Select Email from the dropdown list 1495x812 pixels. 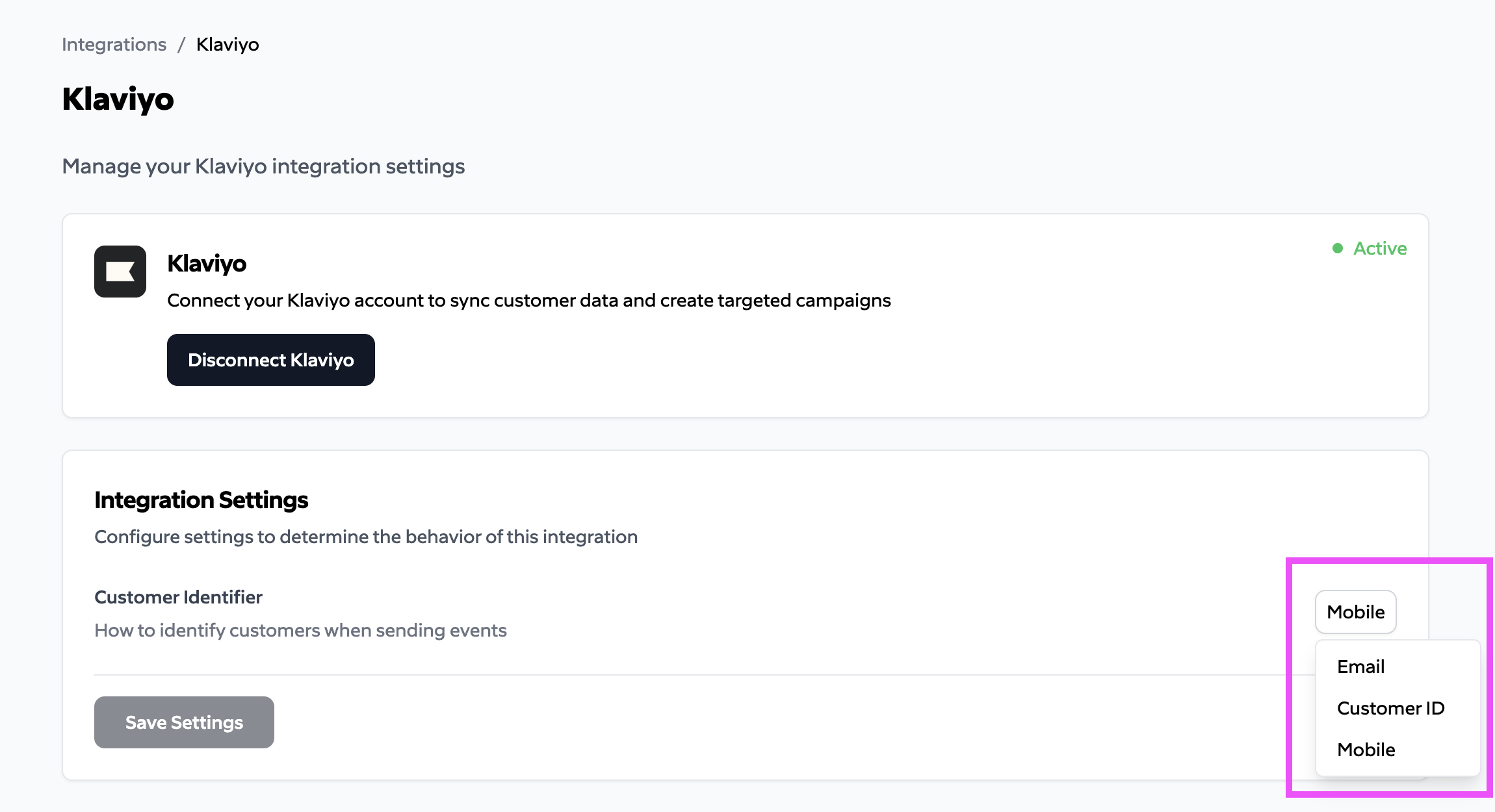click(1360, 666)
